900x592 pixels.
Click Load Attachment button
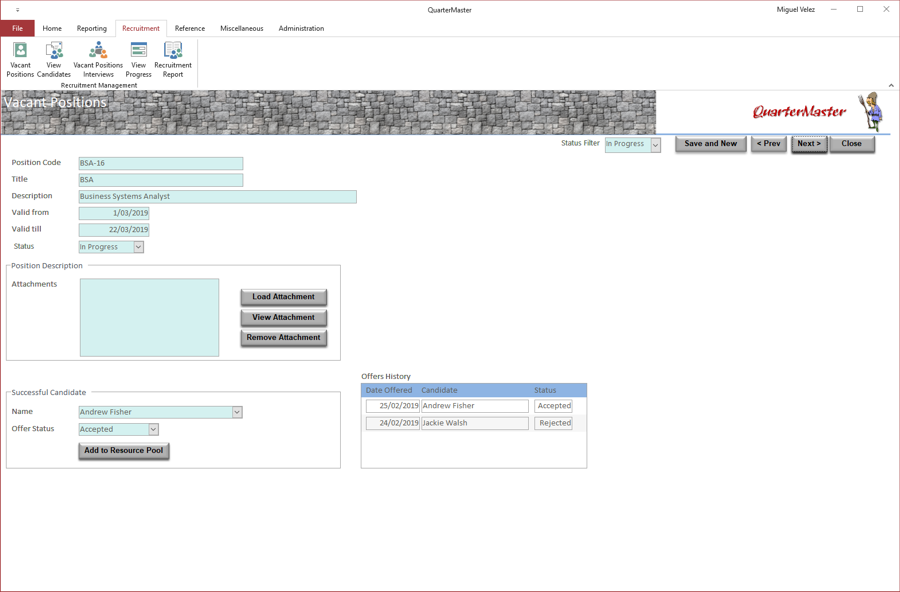[284, 297]
